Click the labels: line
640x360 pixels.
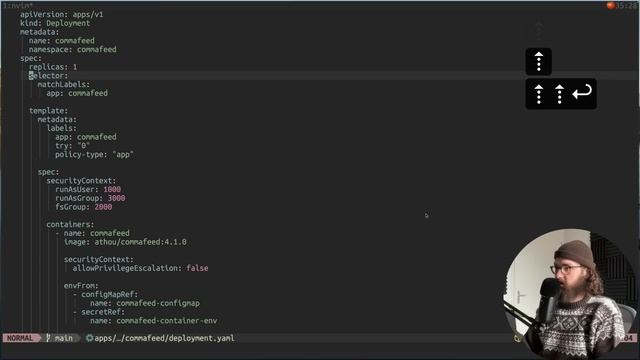62,128
